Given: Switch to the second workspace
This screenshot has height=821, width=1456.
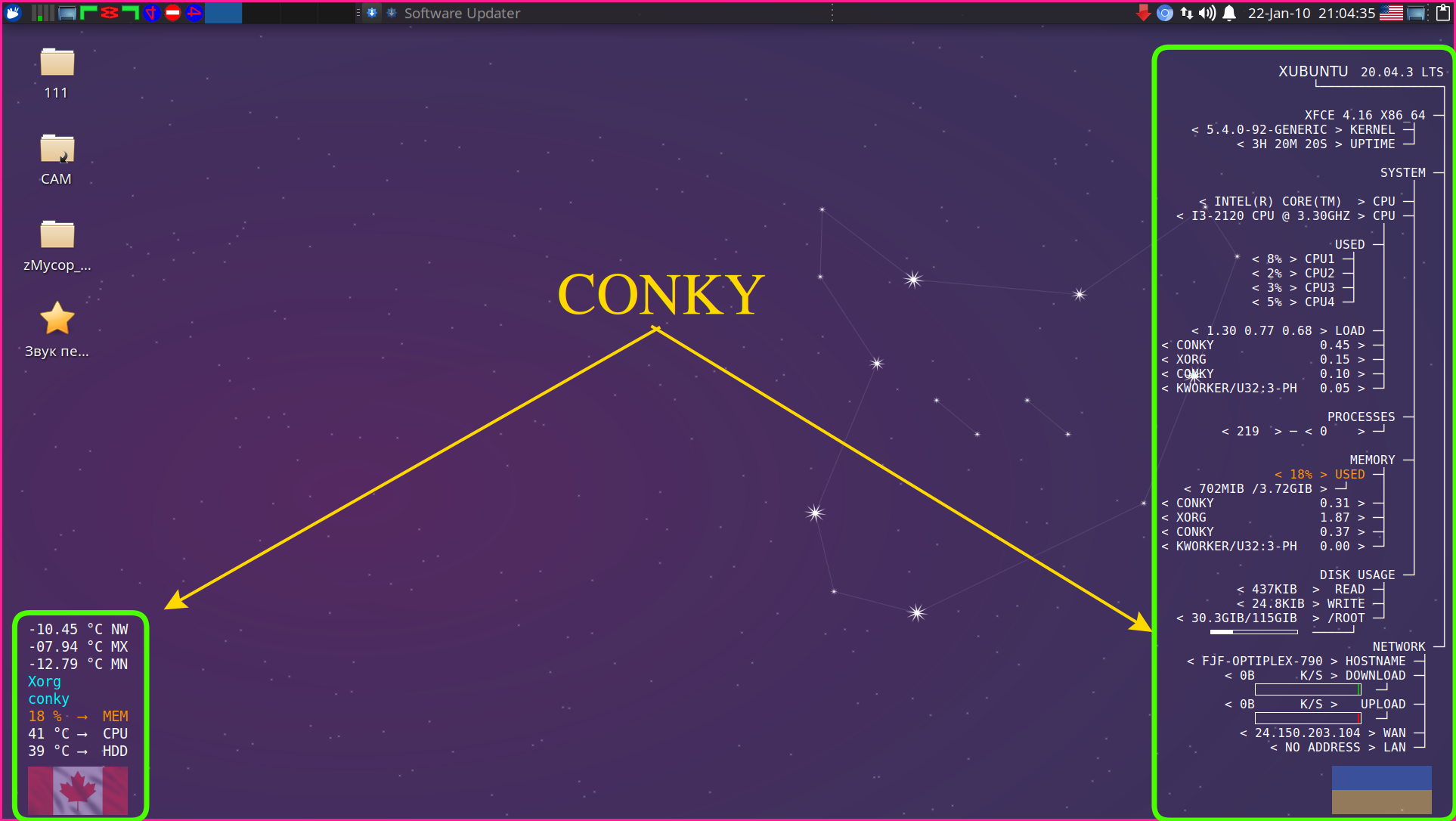Looking at the screenshot, I should click(x=261, y=13).
